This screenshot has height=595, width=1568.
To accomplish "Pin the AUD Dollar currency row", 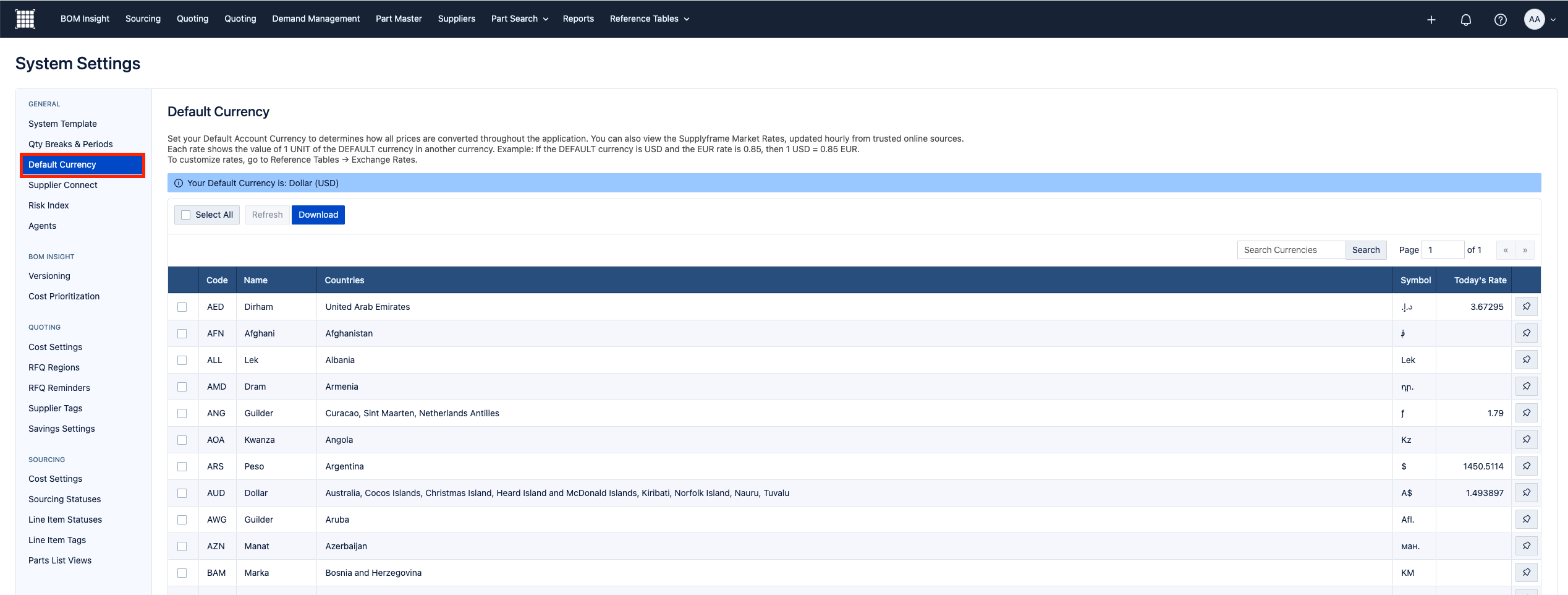I will point(1526,493).
